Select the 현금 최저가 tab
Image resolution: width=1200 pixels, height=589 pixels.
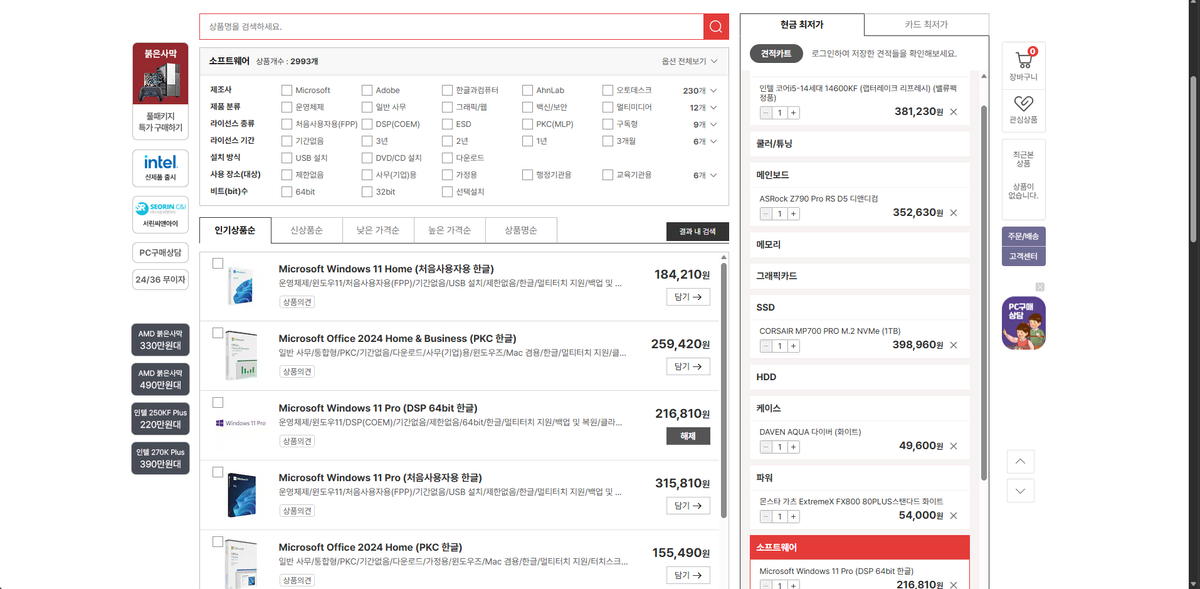tap(802, 24)
